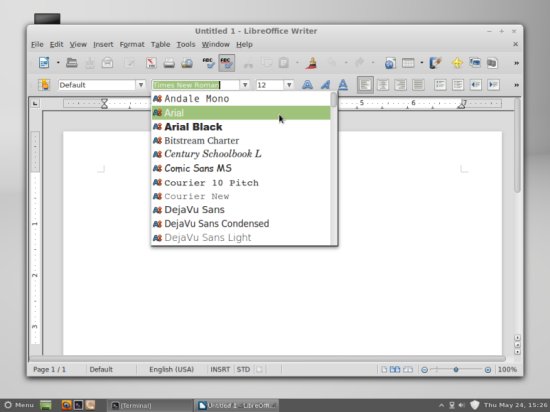Toggle Bold formatting icon

pyautogui.click(x=307, y=85)
